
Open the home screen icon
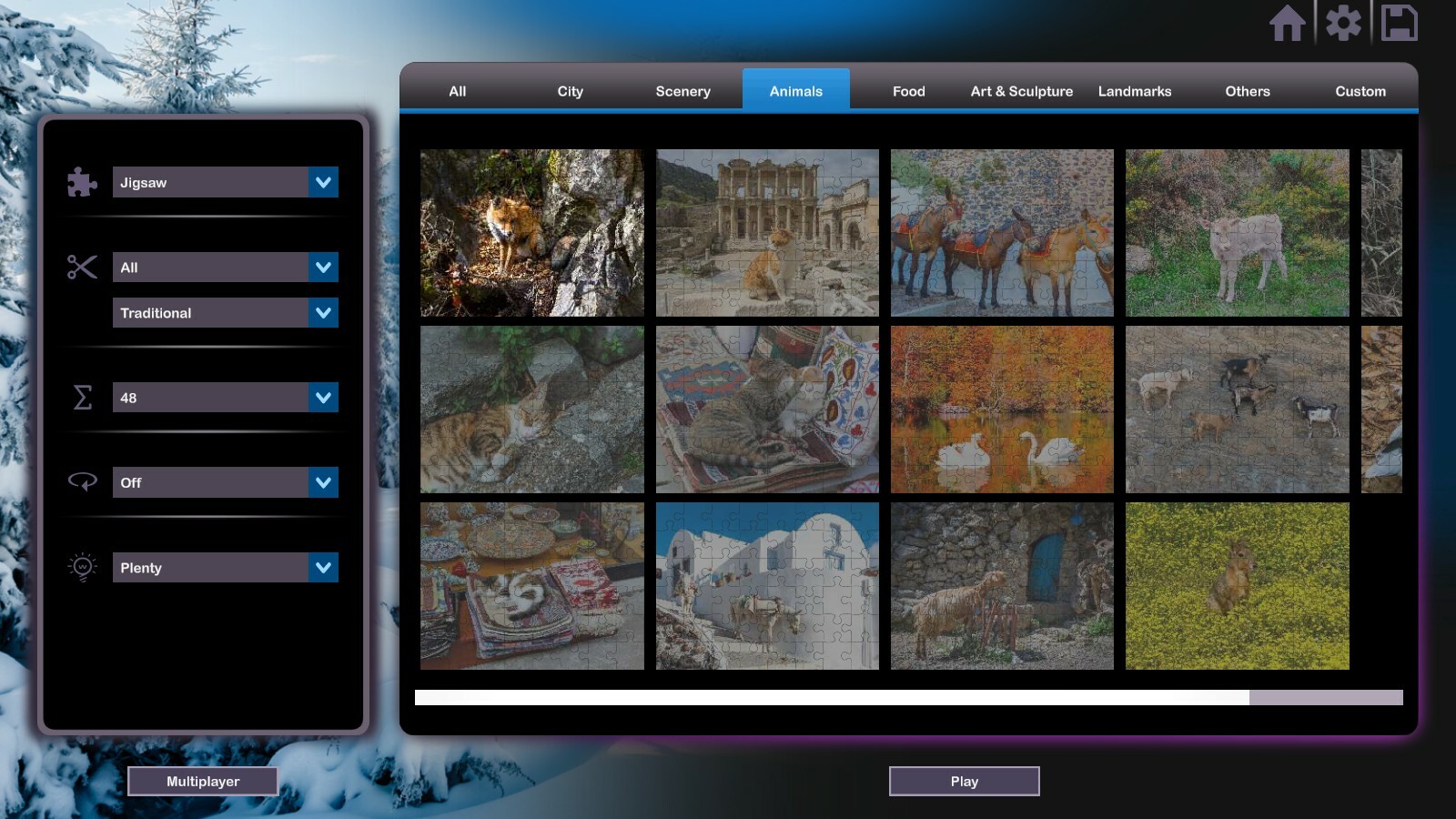coord(1287,24)
